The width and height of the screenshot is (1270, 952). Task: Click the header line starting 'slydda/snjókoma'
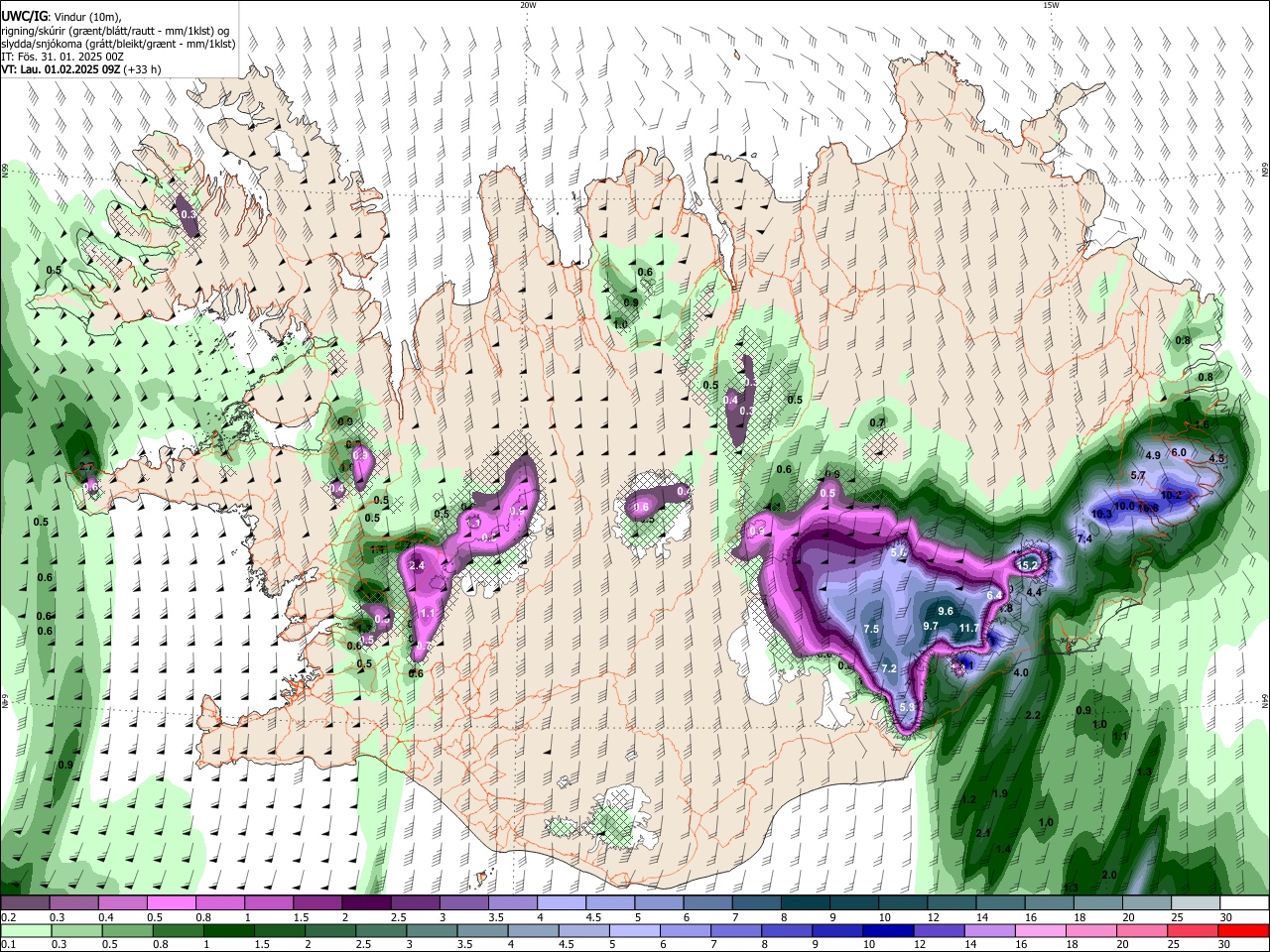(119, 44)
